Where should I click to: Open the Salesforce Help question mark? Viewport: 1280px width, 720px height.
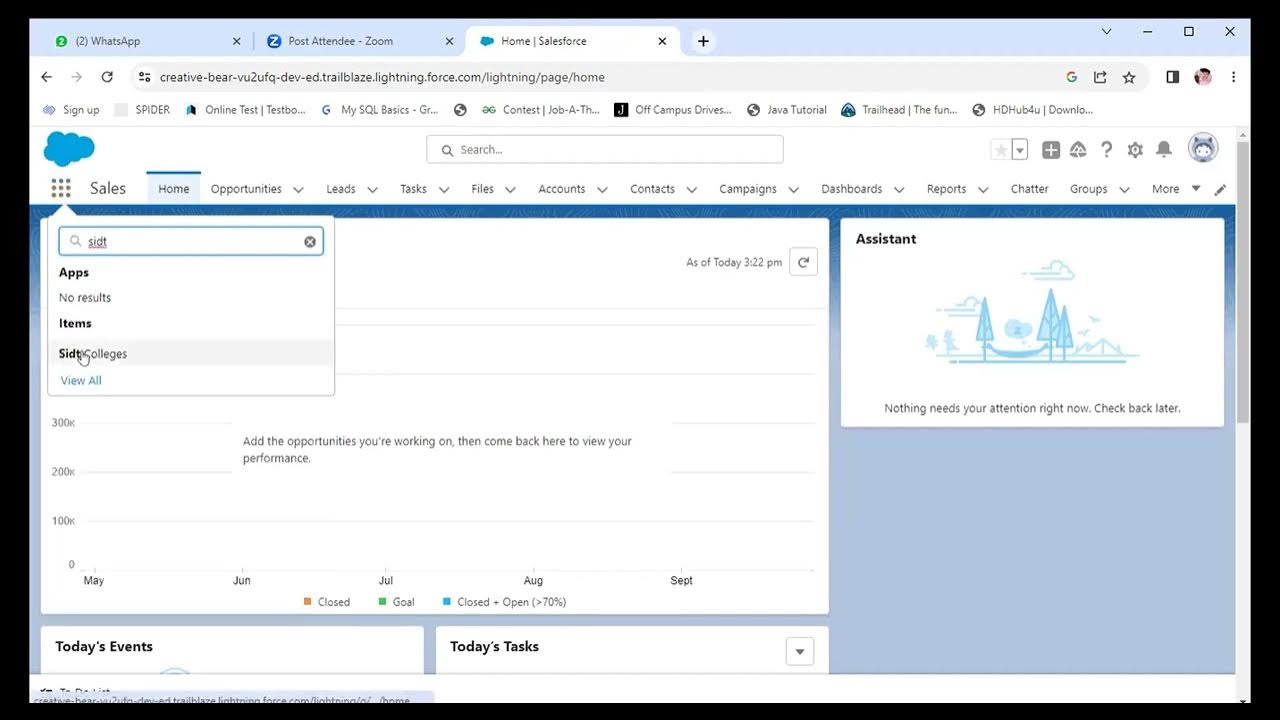click(x=1106, y=150)
